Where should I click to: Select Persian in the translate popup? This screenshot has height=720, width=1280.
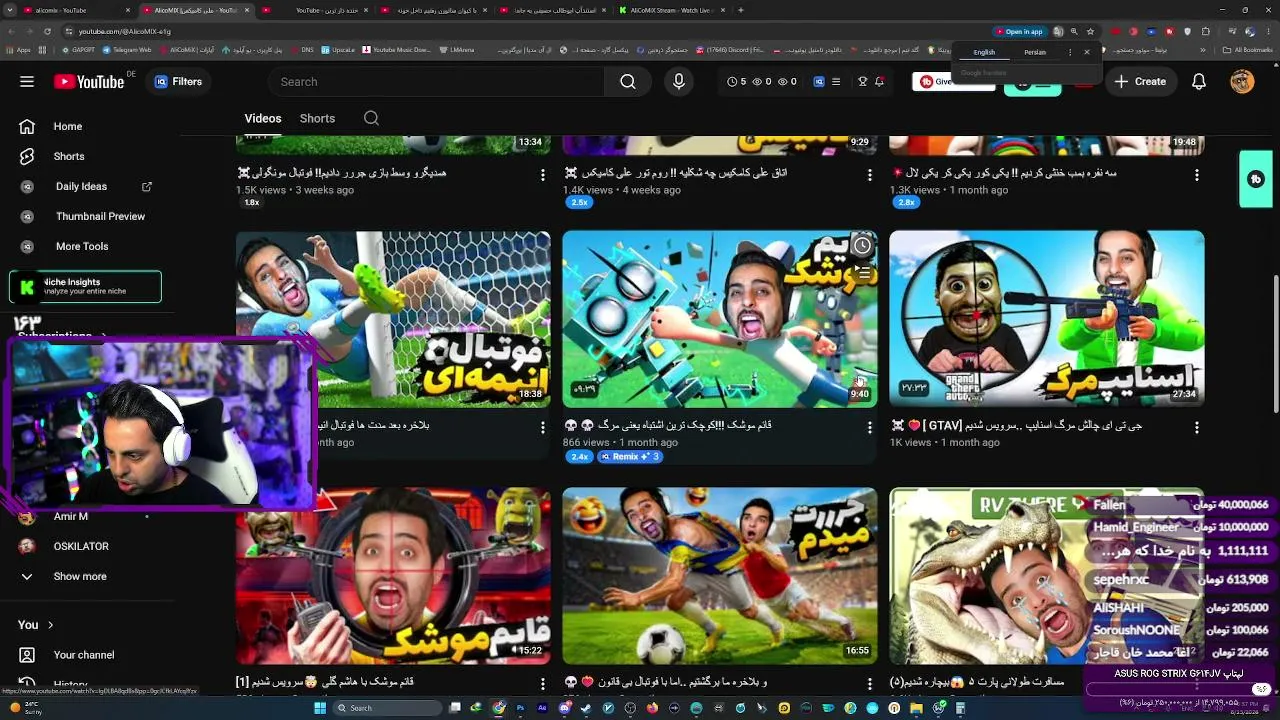coord(1035,52)
